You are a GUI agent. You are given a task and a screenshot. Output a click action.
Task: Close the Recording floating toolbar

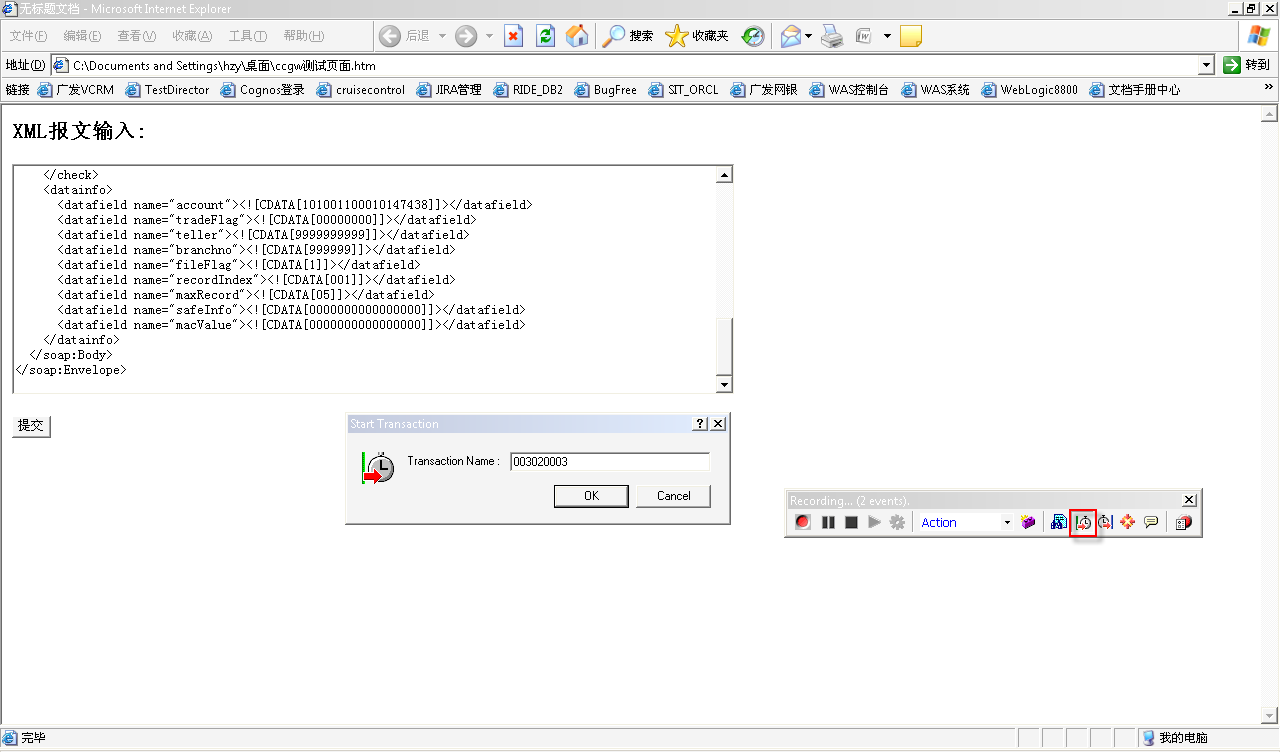[1189, 500]
